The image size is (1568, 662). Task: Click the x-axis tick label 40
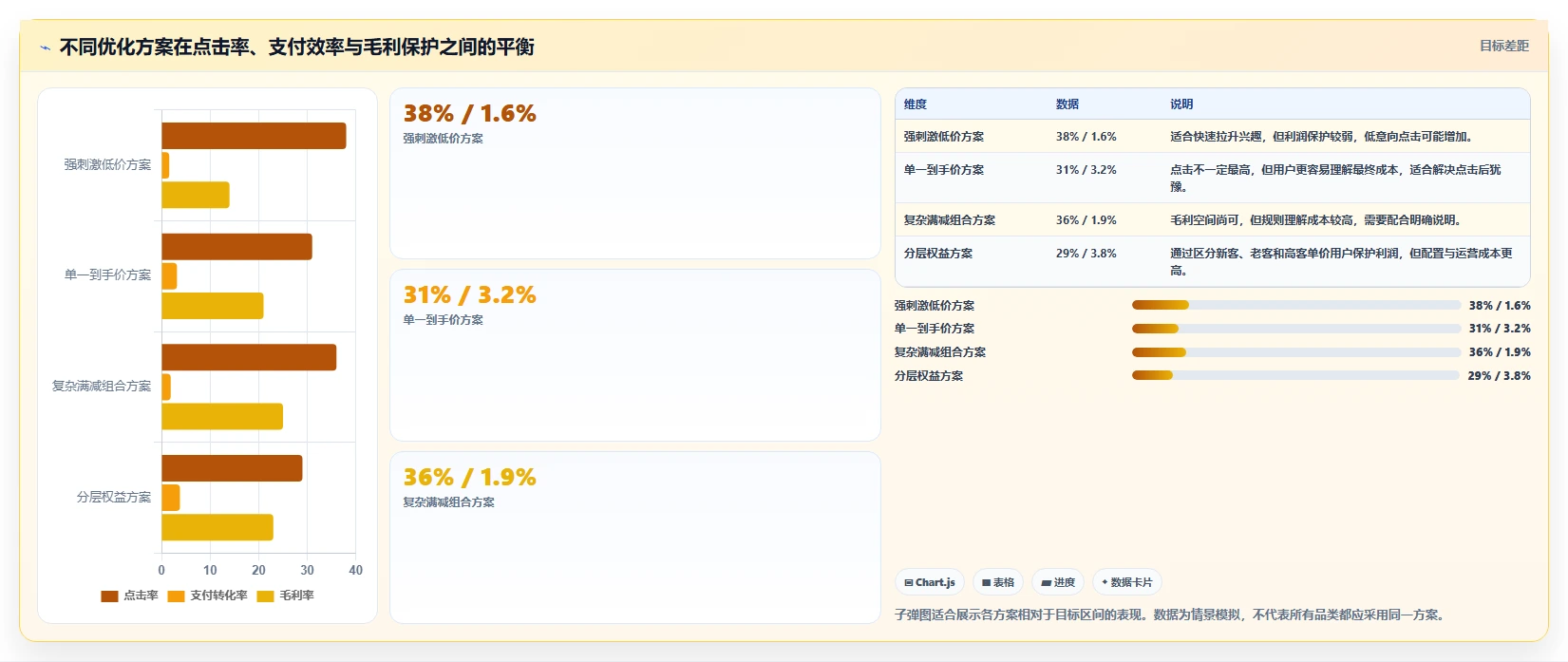click(356, 571)
